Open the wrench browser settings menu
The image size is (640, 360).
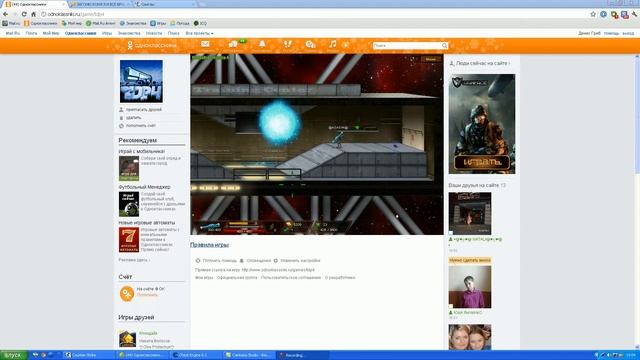coord(635,14)
